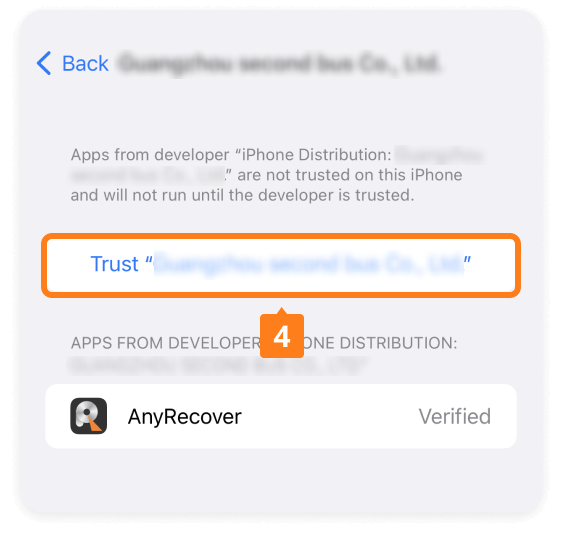562x540 pixels.
Task: Click the APPS FROM DEVELOPER section header
Action: pyautogui.click(x=165, y=343)
